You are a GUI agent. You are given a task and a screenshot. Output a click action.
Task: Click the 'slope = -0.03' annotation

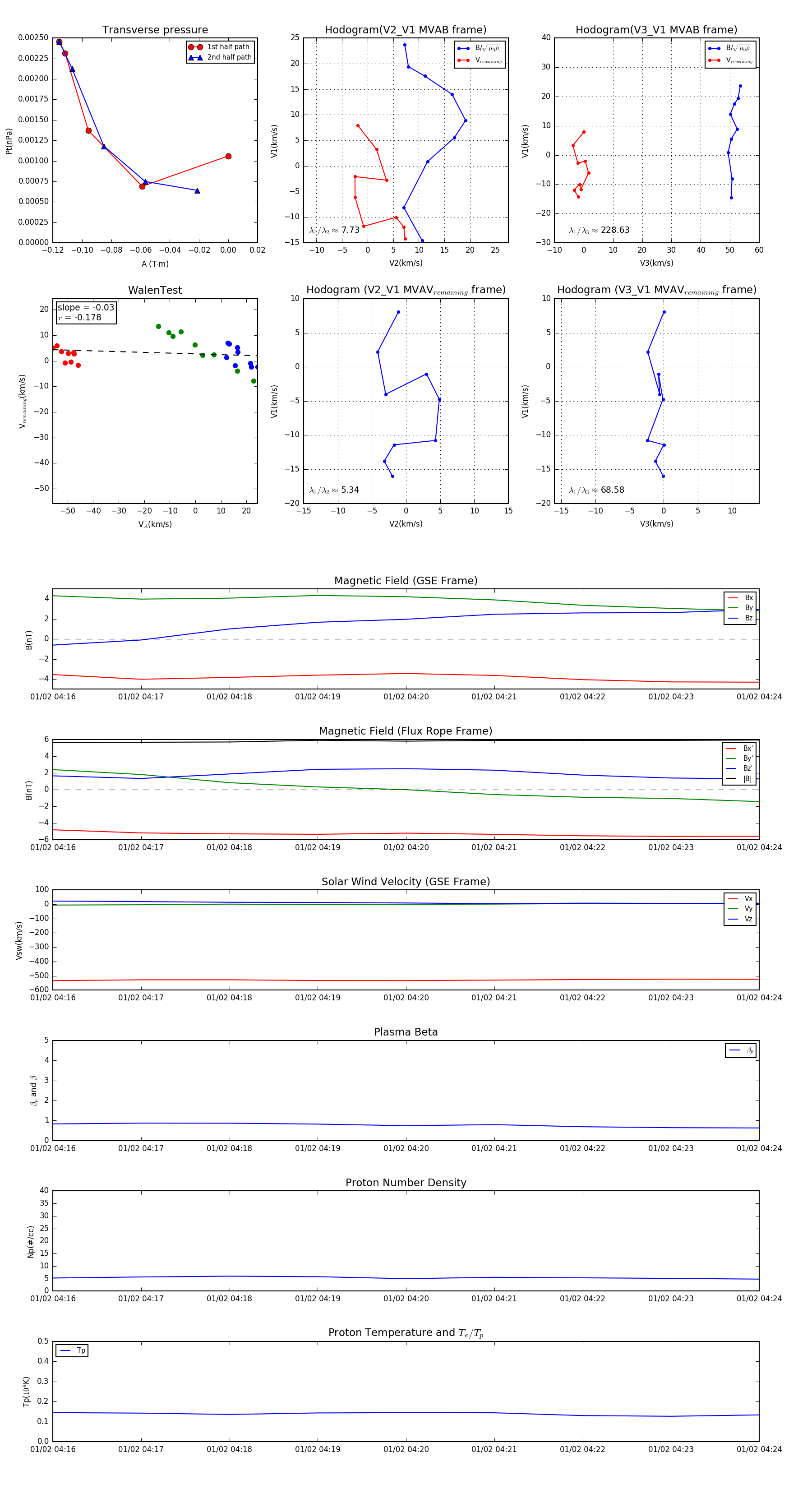86,308
